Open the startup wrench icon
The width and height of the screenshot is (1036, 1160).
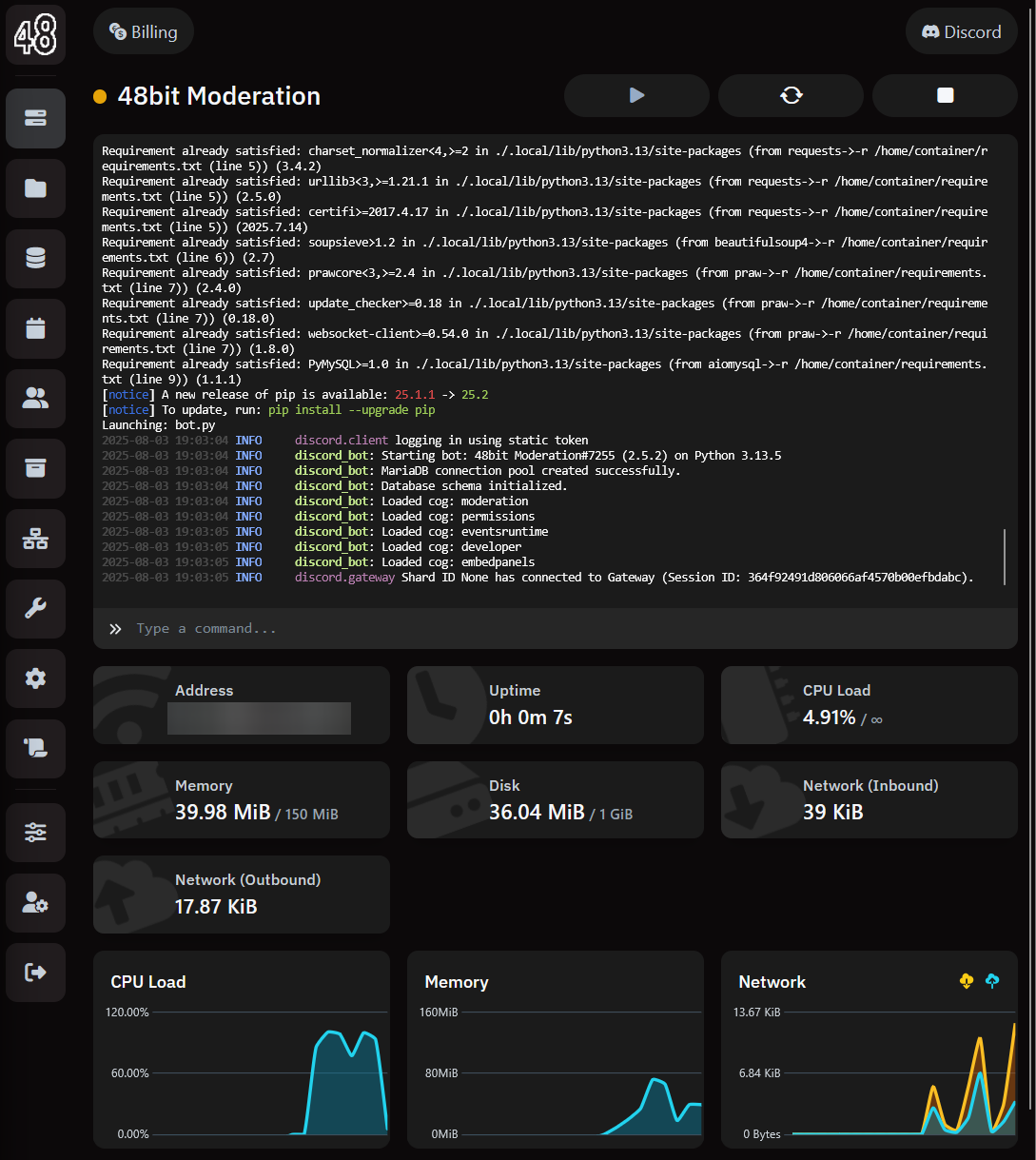[x=36, y=609]
